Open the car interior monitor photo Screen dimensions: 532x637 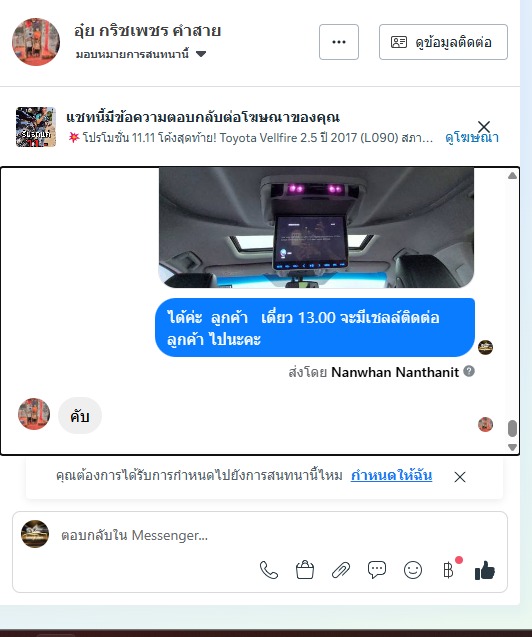point(316,228)
